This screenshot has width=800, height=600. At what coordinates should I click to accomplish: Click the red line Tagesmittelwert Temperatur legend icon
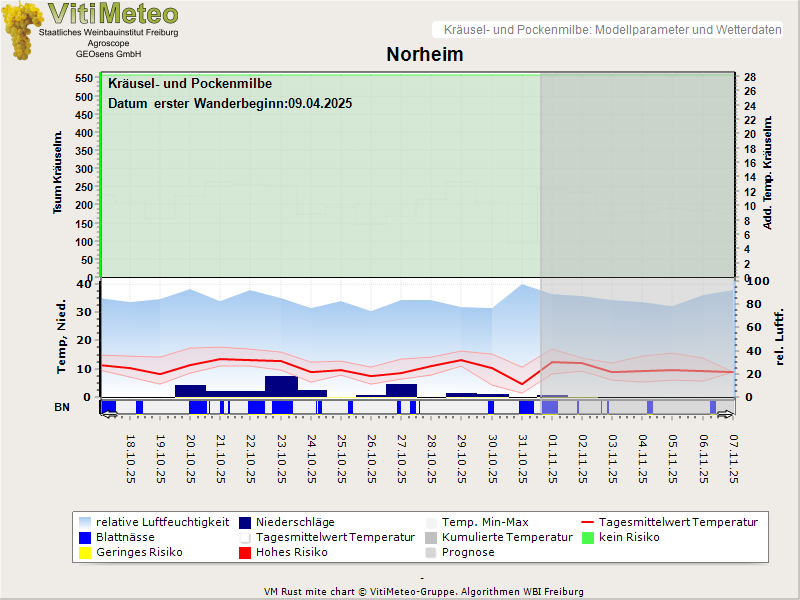[x=588, y=522]
